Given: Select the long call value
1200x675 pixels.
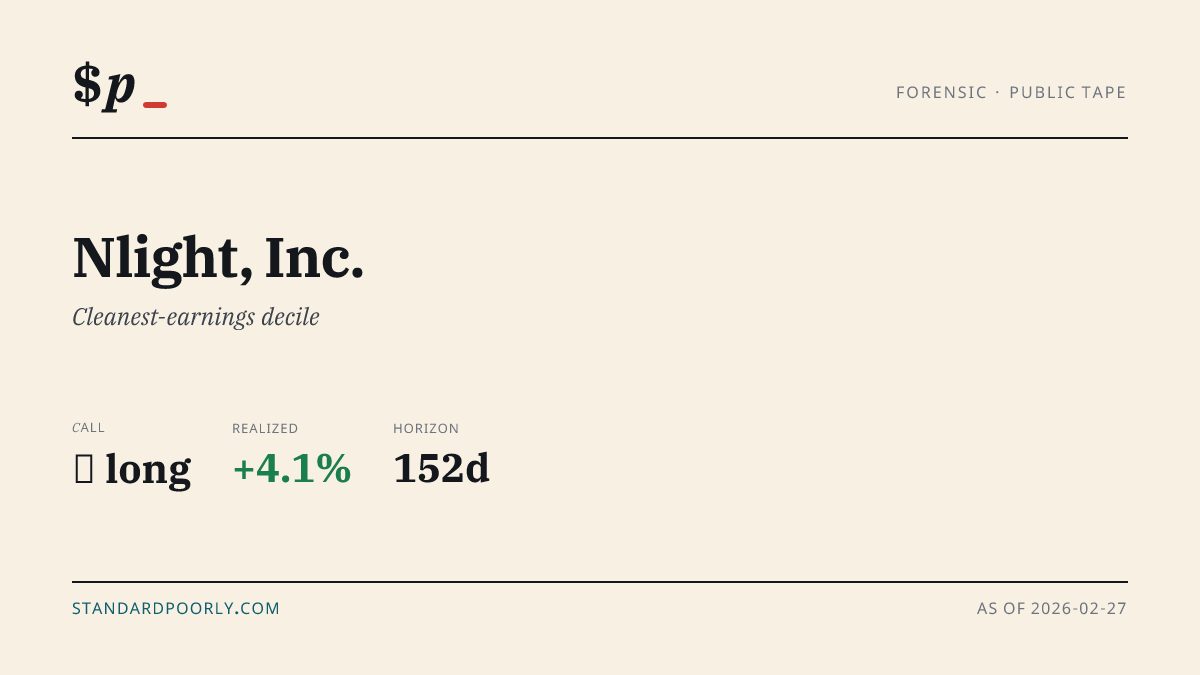Looking at the screenshot, I should click(x=148, y=469).
